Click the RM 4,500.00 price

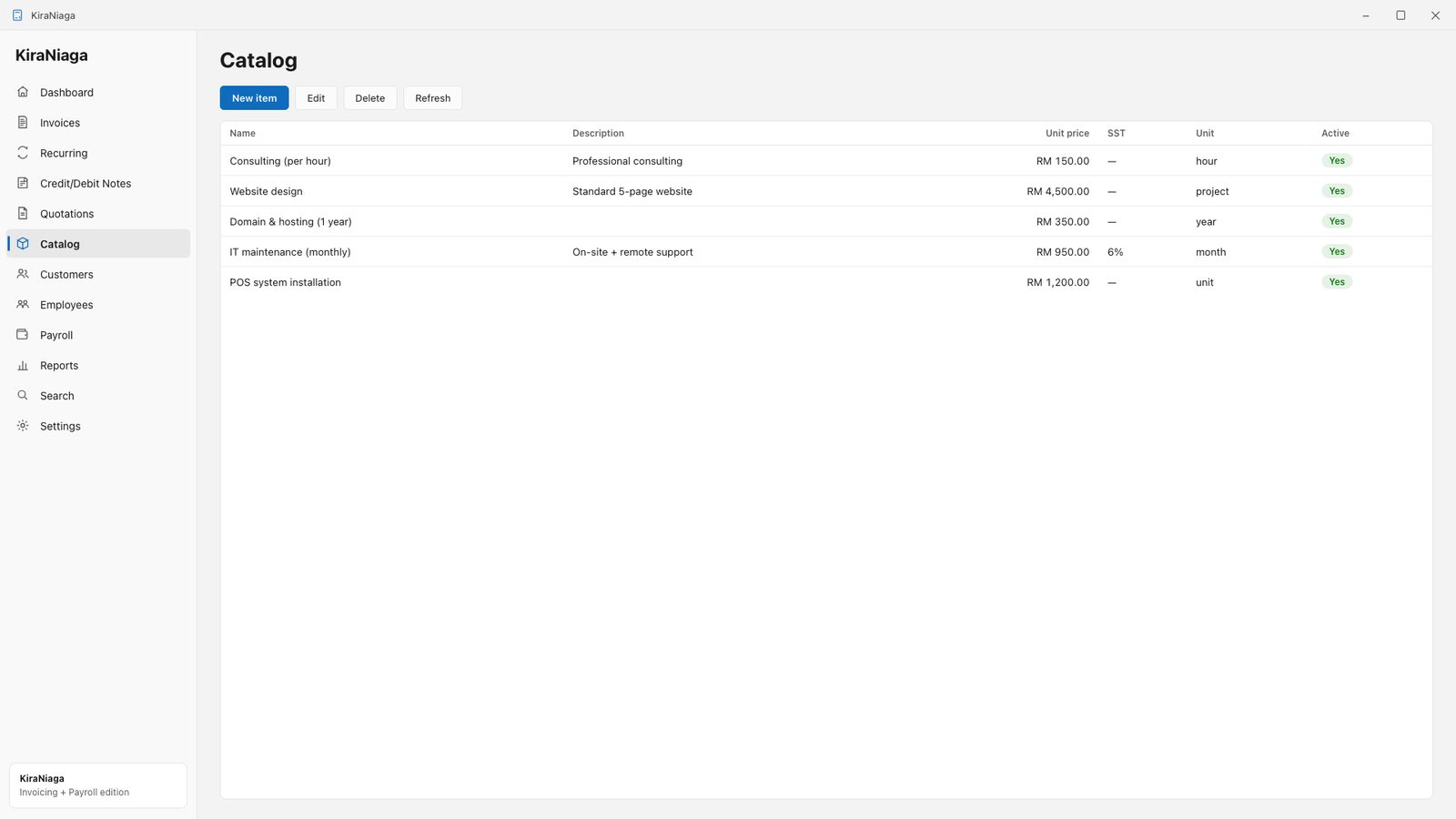[x=1057, y=191]
